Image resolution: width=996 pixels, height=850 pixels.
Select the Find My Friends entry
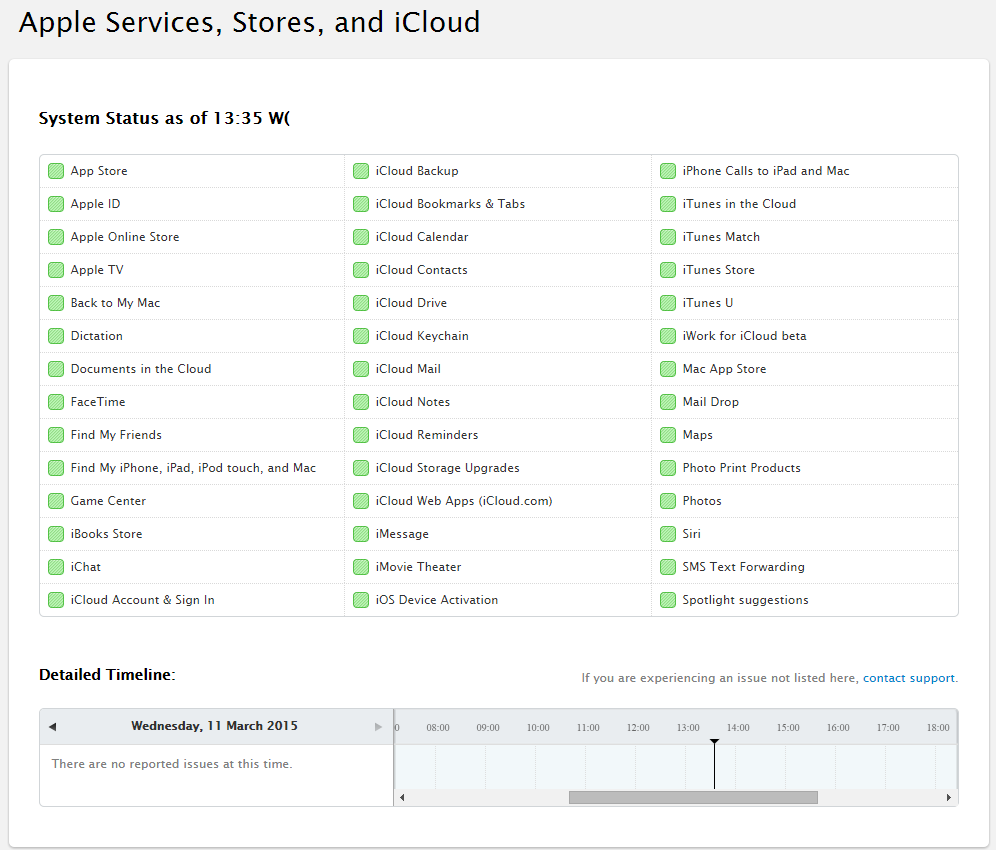coord(192,435)
